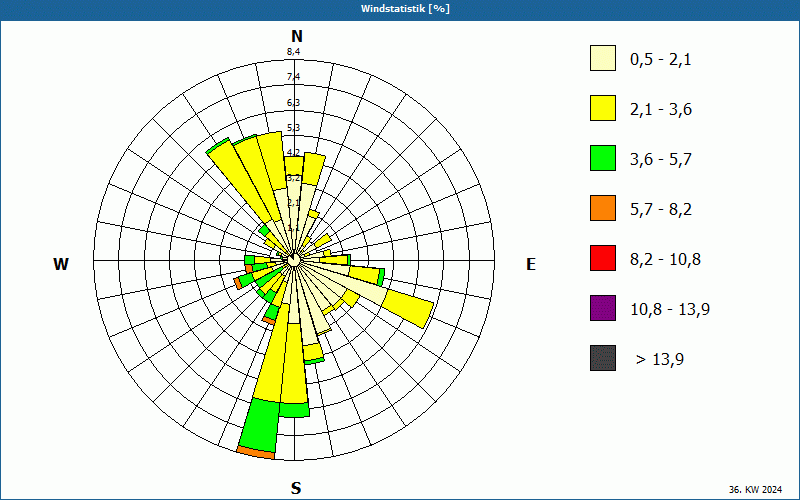Click the dark gray > 13,9 legend swatch
800x500 pixels.
(603, 358)
